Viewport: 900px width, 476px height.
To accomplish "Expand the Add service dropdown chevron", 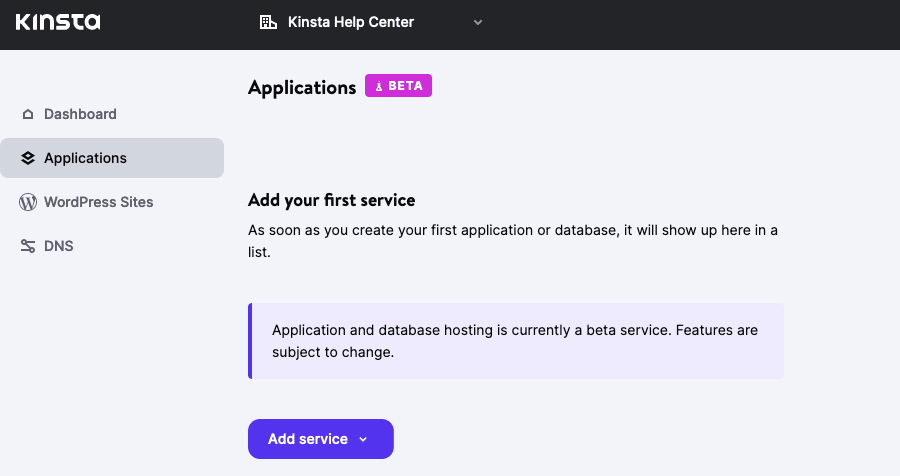I will (x=363, y=439).
